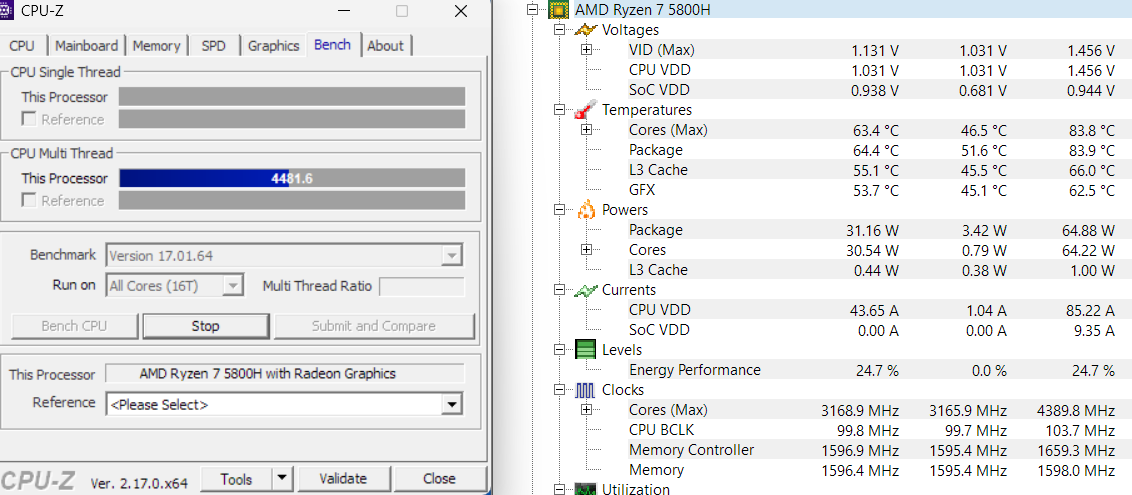Switch to the SPD tab
This screenshot has width=1132, height=495.
(x=214, y=45)
